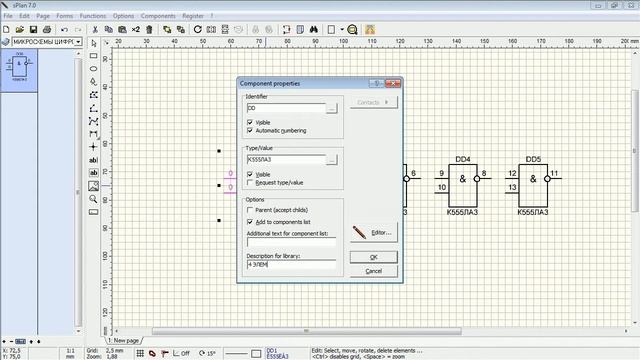Open the File menu
640x360 pixels.
tap(8, 16)
